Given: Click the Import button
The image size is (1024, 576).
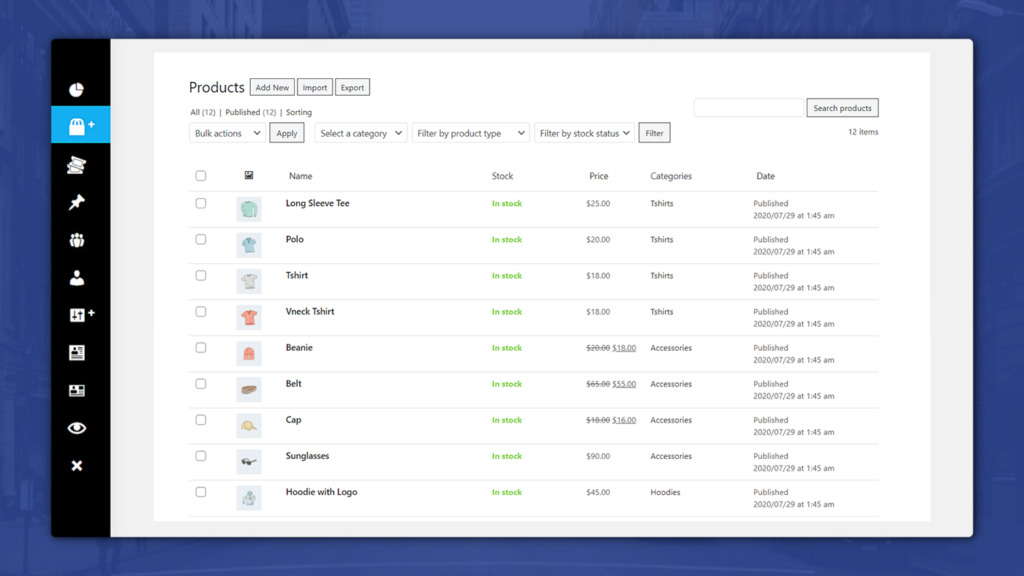Looking at the screenshot, I should click(x=315, y=88).
